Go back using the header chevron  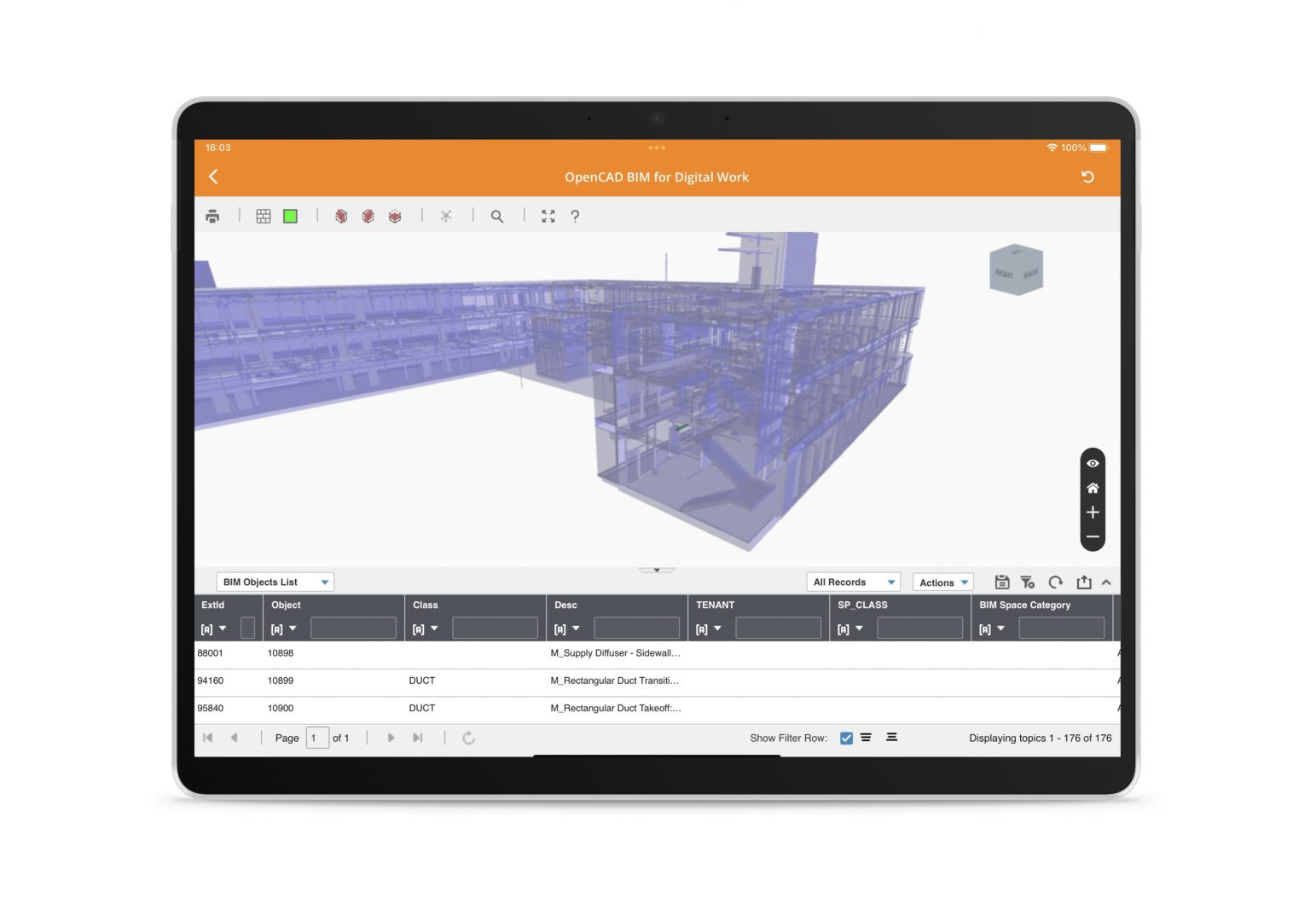pyautogui.click(x=213, y=177)
